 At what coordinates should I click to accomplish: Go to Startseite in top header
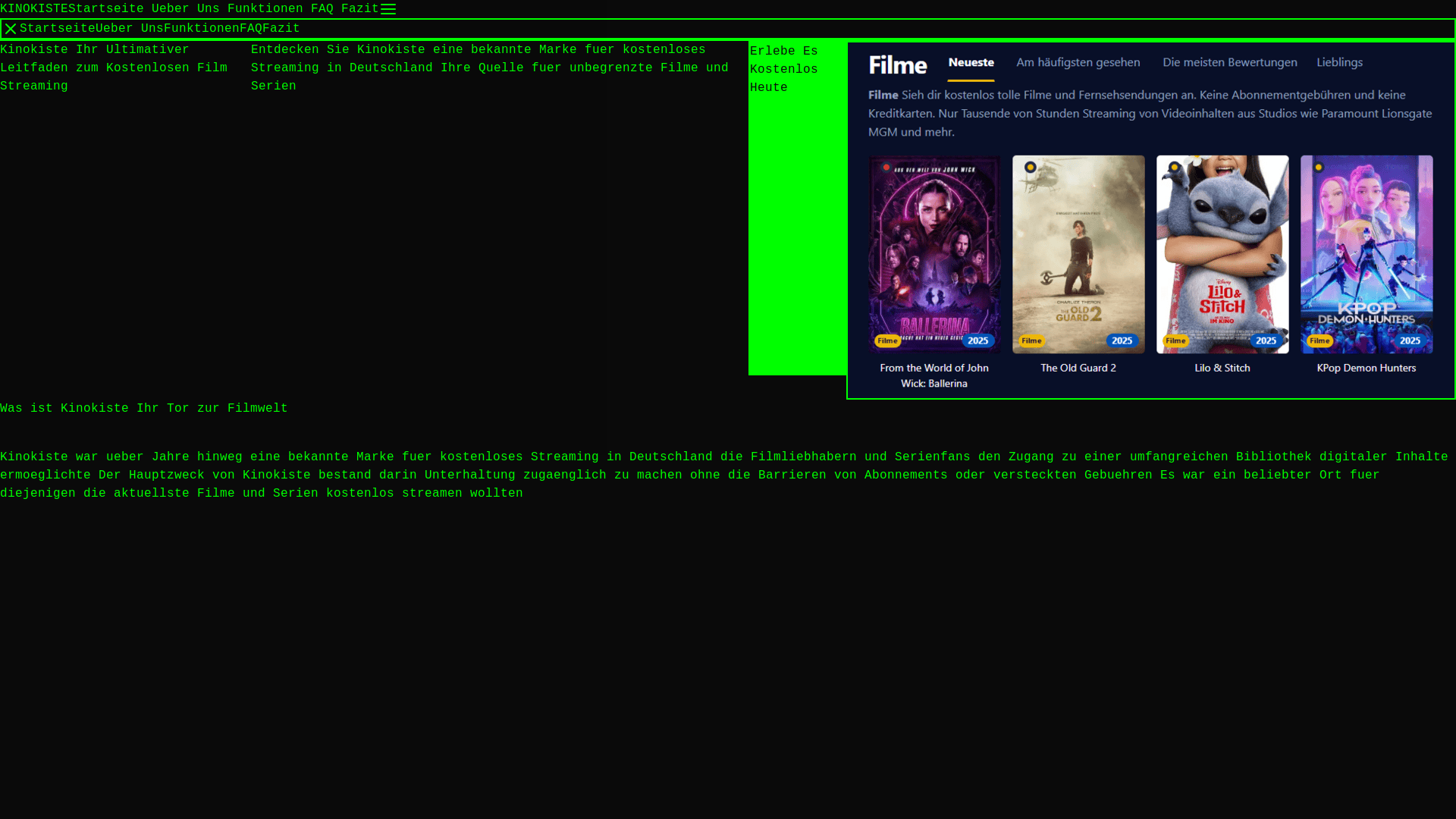(106, 9)
